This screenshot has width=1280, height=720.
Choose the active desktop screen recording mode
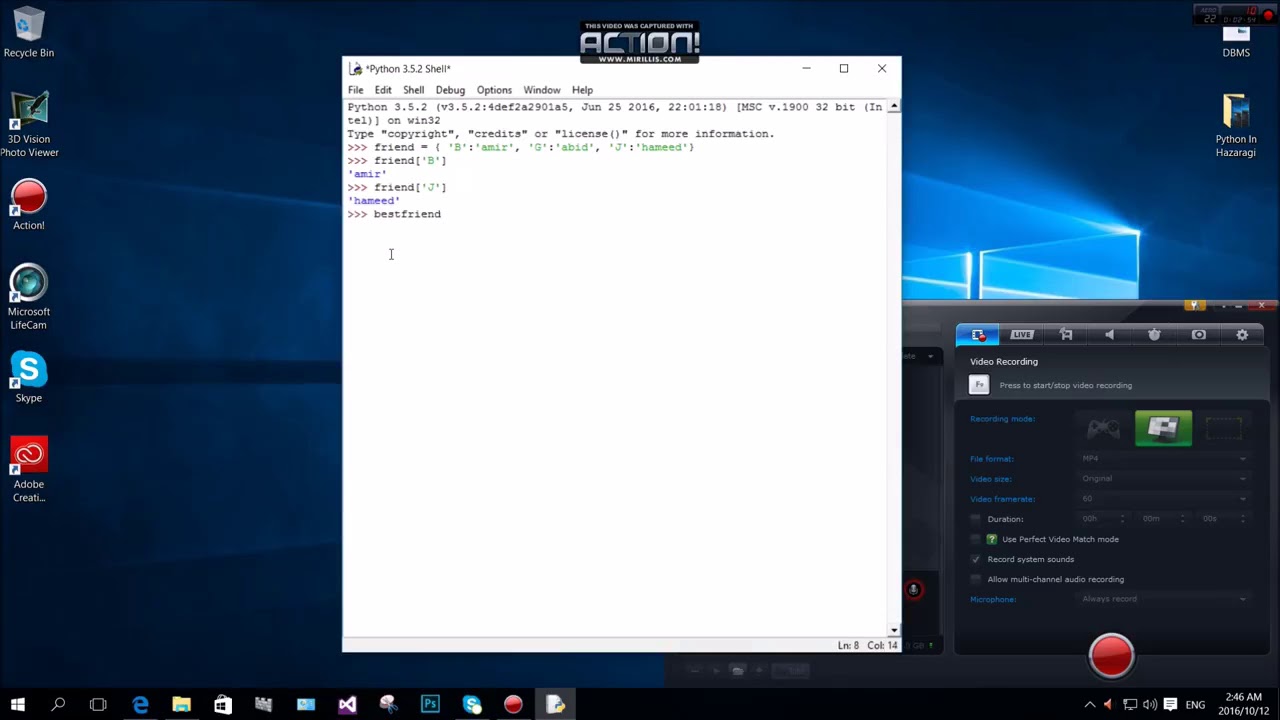click(x=1163, y=428)
